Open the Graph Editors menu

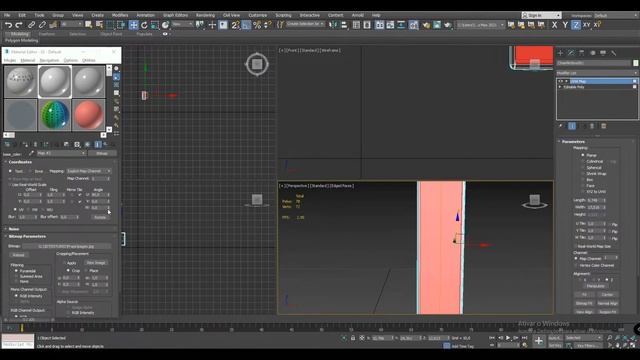[x=175, y=15]
